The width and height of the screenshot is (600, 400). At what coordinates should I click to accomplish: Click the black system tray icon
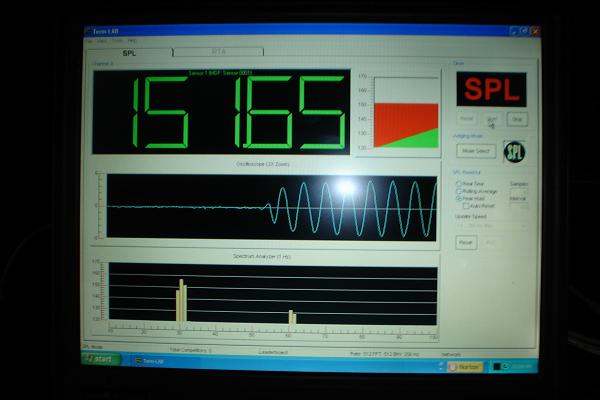point(497,367)
